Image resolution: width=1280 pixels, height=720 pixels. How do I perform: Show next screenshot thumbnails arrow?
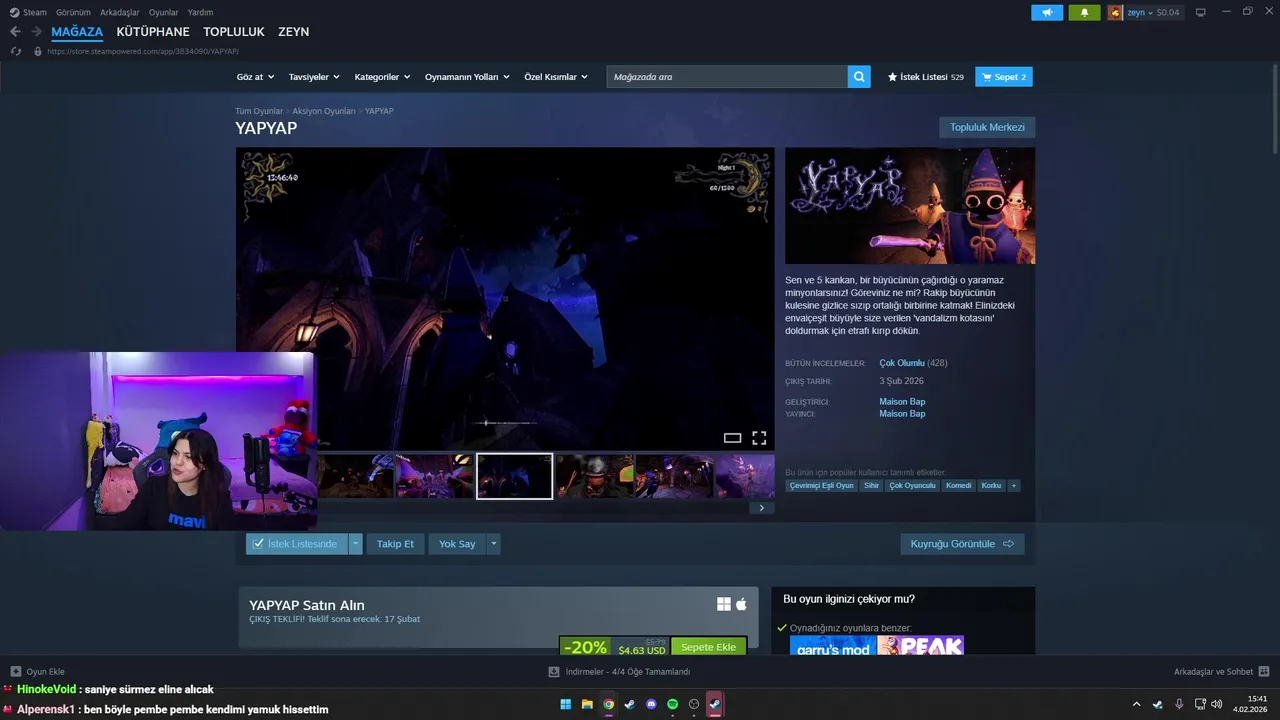[x=761, y=508]
